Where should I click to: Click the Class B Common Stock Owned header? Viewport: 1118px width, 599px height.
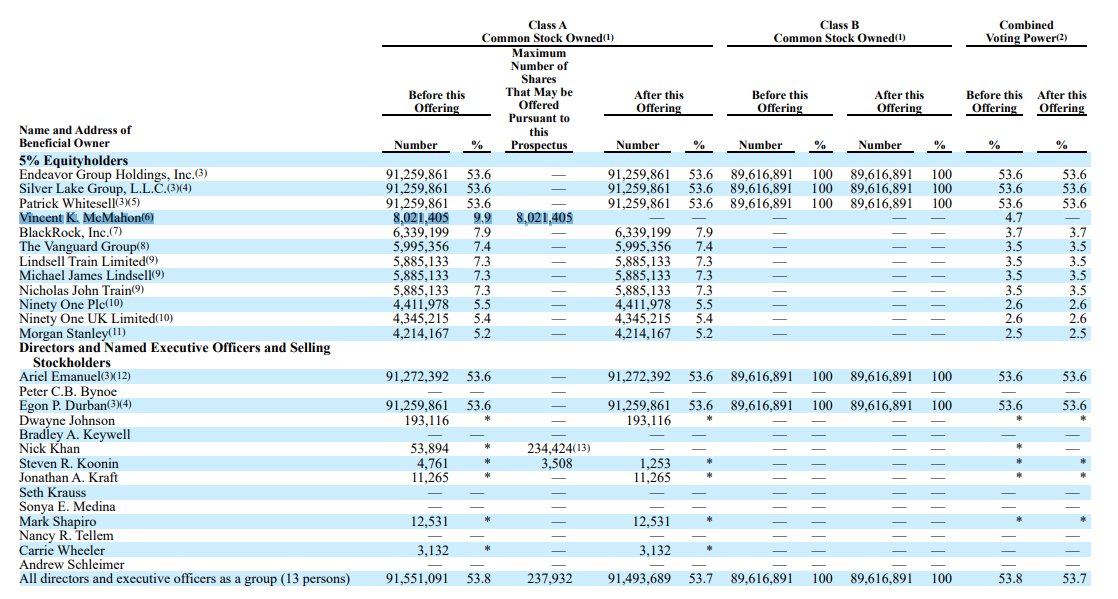(839, 32)
